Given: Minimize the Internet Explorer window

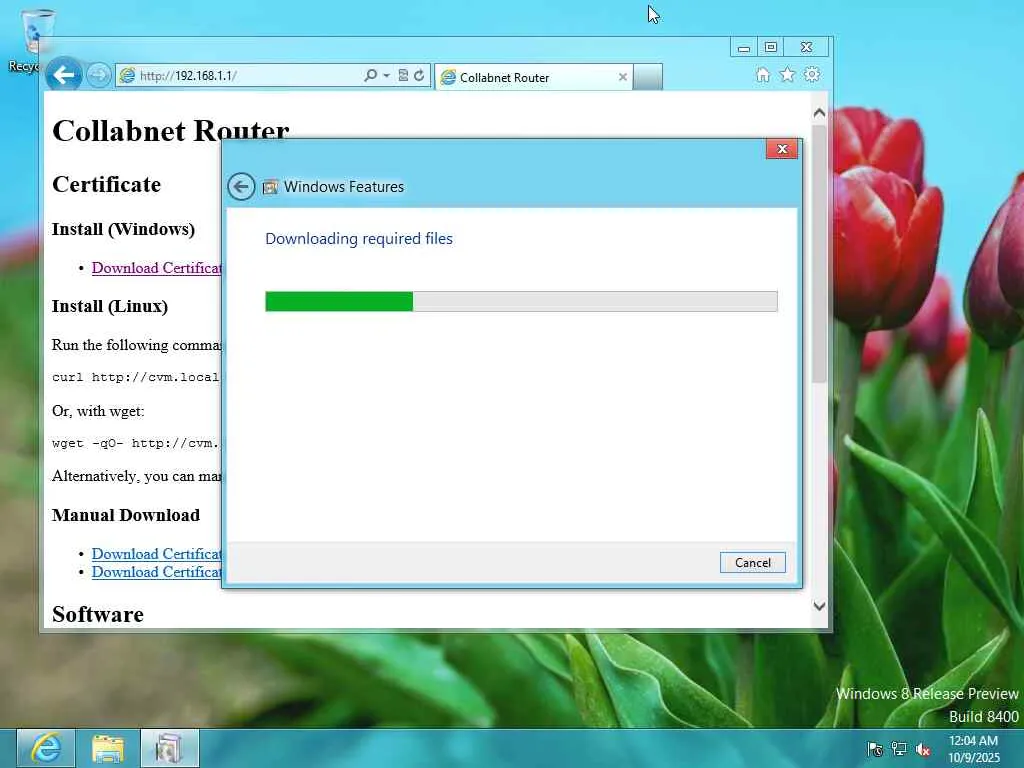Looking at the screenshot, I should tap(743, 48).
